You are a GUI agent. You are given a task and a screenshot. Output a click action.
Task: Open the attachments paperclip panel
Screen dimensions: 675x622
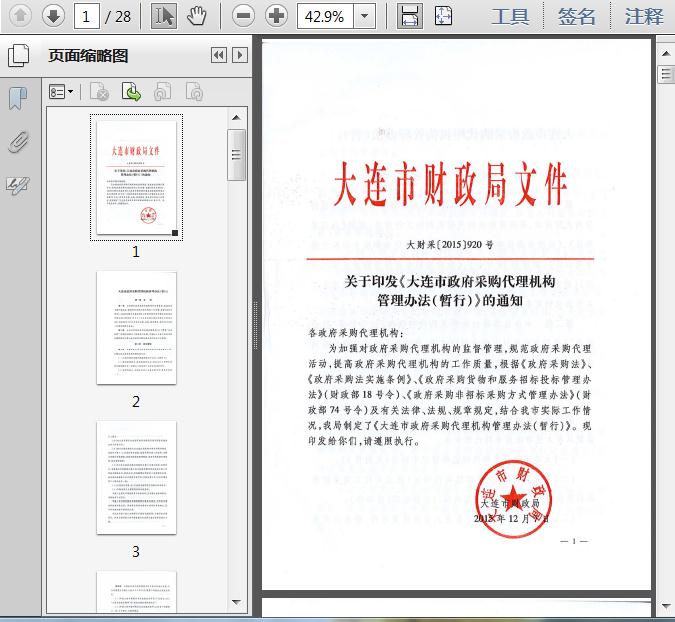pyautogui.click(x=18, y=142)
